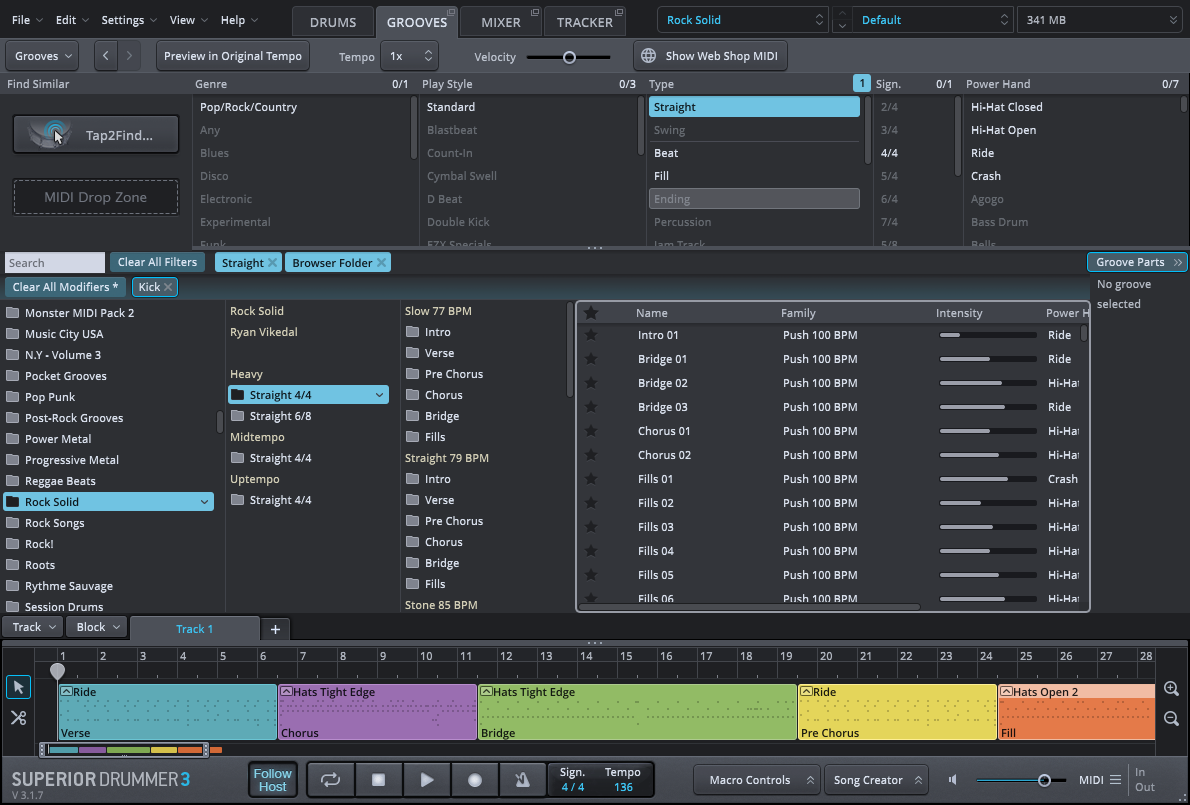Open the Rock Solid library dropdown
This screenshot has width=1190, height=805.
coord(743,20)
